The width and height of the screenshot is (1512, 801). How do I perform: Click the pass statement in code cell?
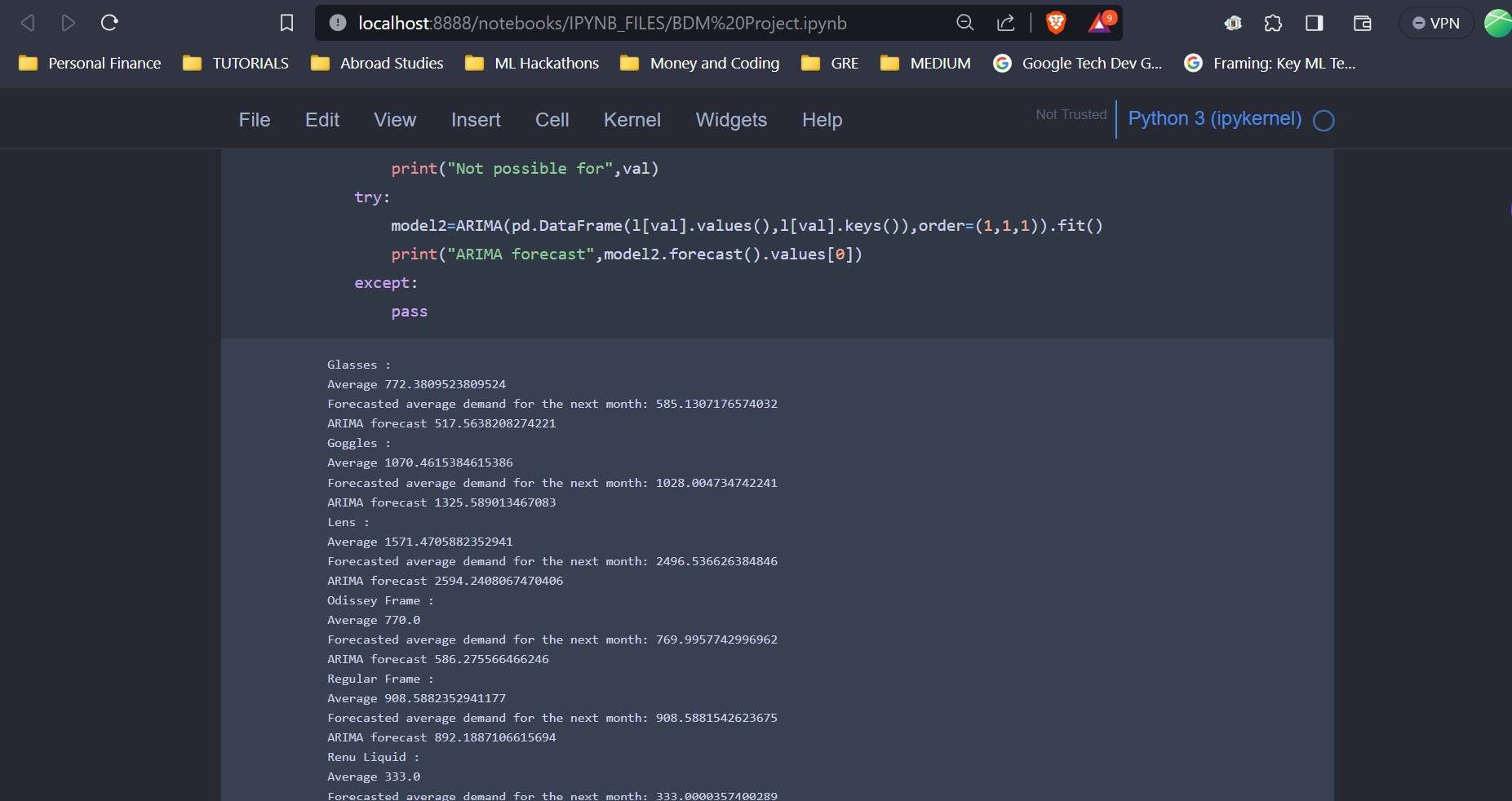(409, 311)
